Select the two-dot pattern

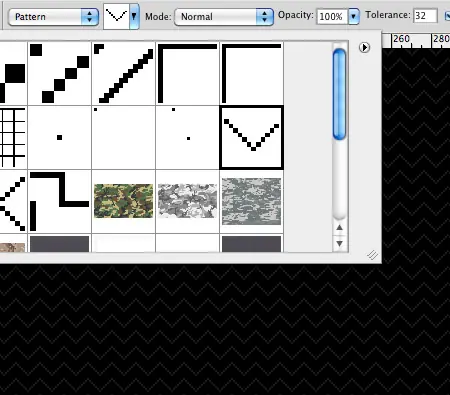pyautogui.click(x=188, y=137)
